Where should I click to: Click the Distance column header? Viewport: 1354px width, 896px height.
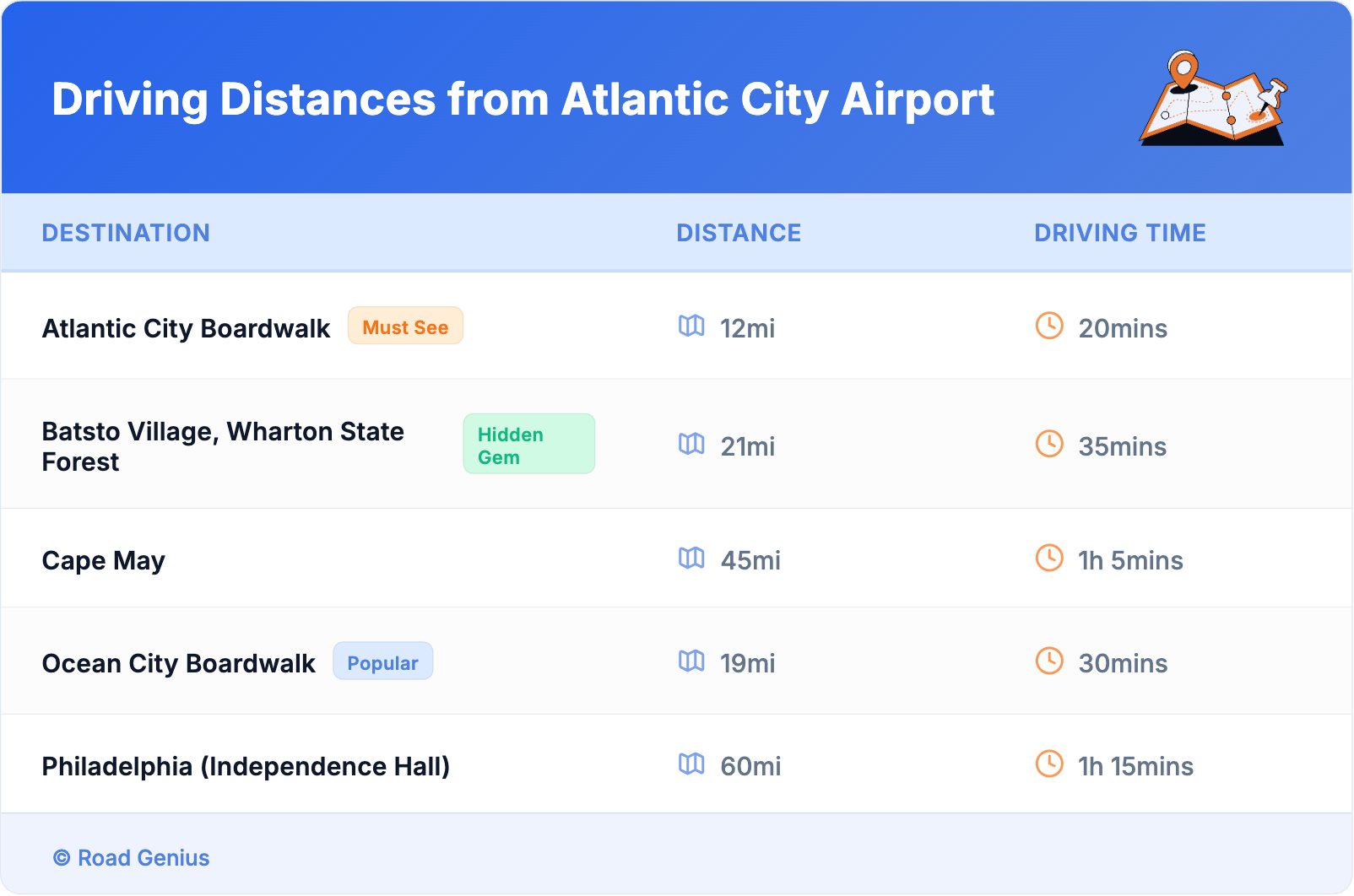[739, 233]
